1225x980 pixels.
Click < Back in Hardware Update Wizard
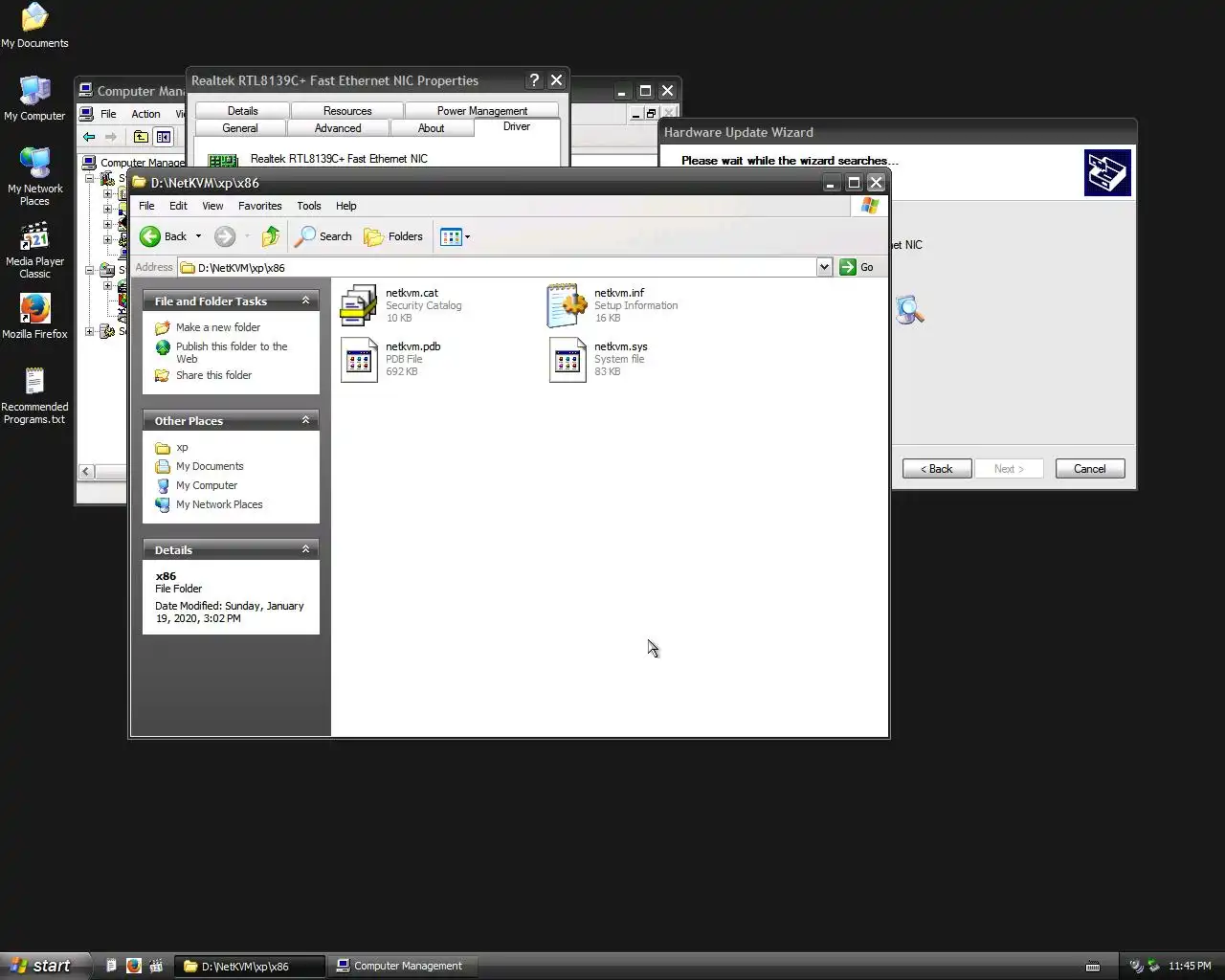point(937,469)
